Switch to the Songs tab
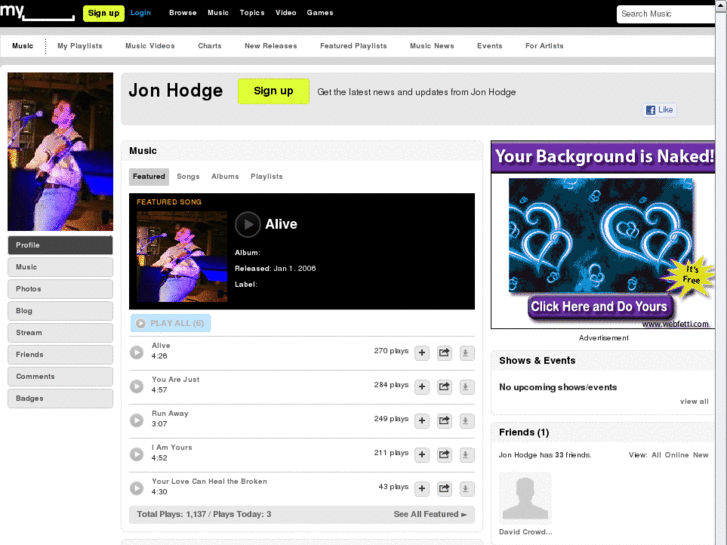The width and height of the screenshot is (727, 545). point(188,177)
